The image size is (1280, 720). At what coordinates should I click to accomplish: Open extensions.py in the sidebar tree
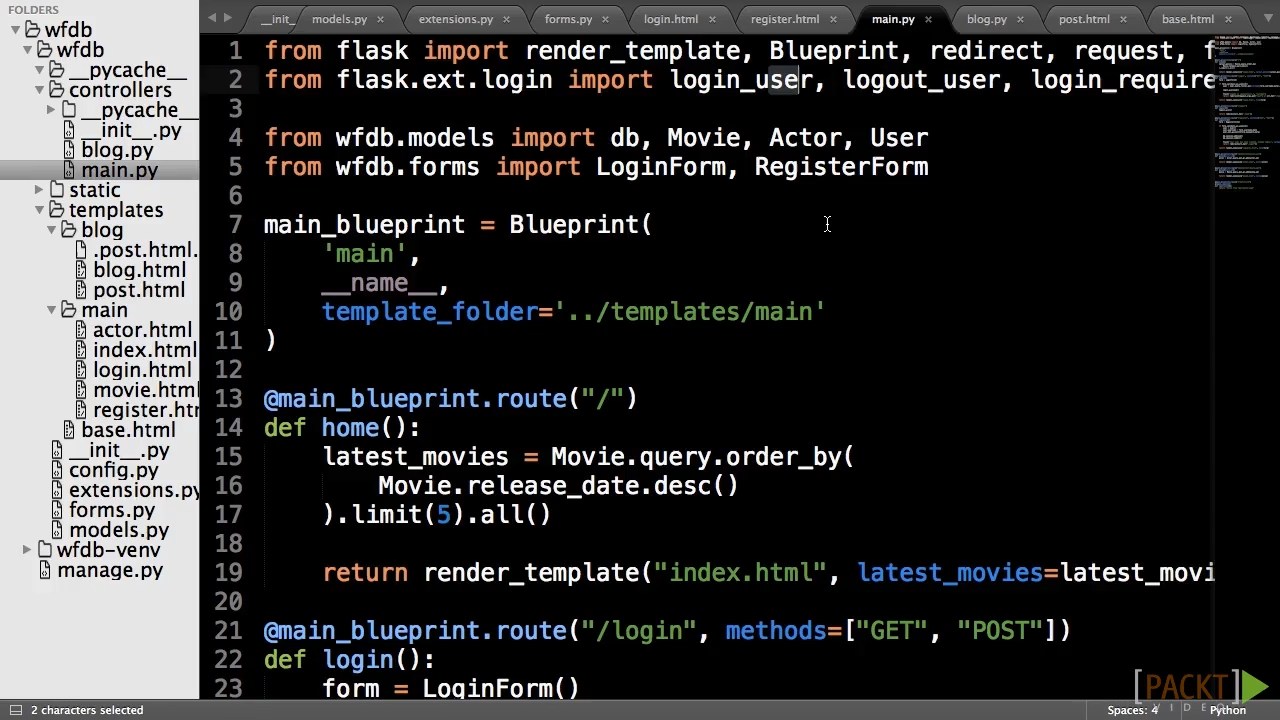coord(134,490)
